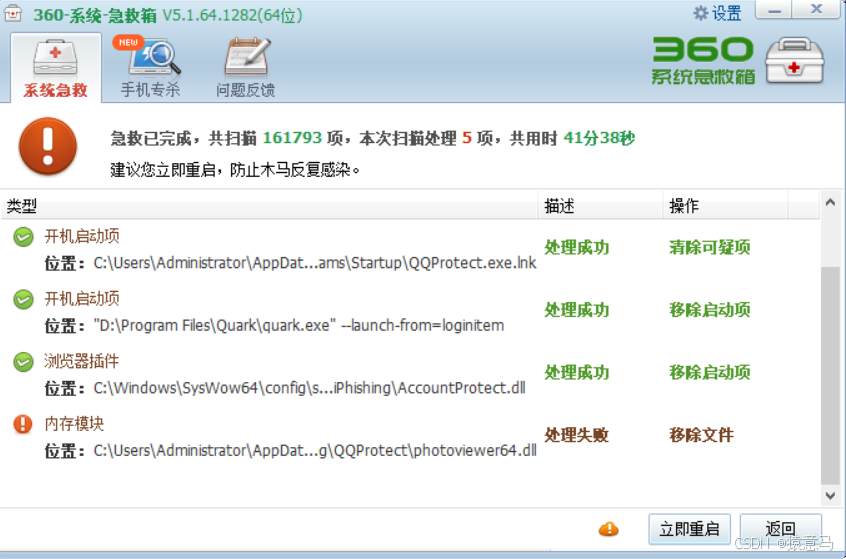Click the results list scroll down arrow
The width and height of the screenshot is (846, 559).
pos(830,495)
